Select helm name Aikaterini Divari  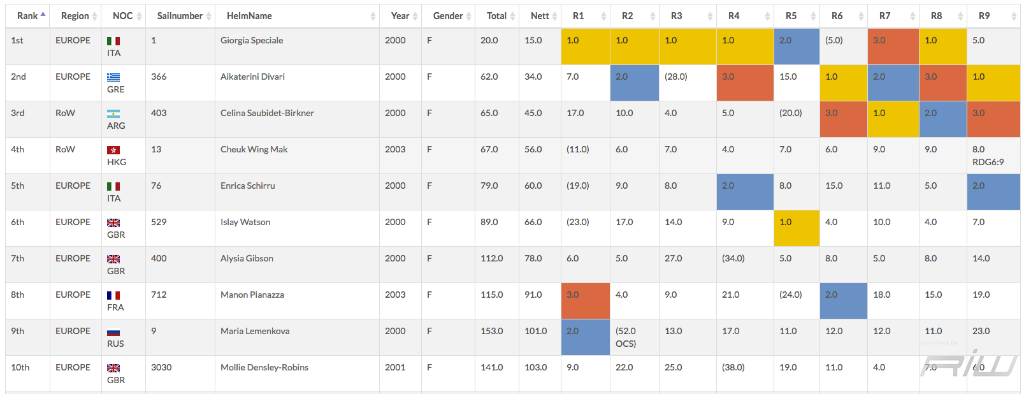(254, 77)
